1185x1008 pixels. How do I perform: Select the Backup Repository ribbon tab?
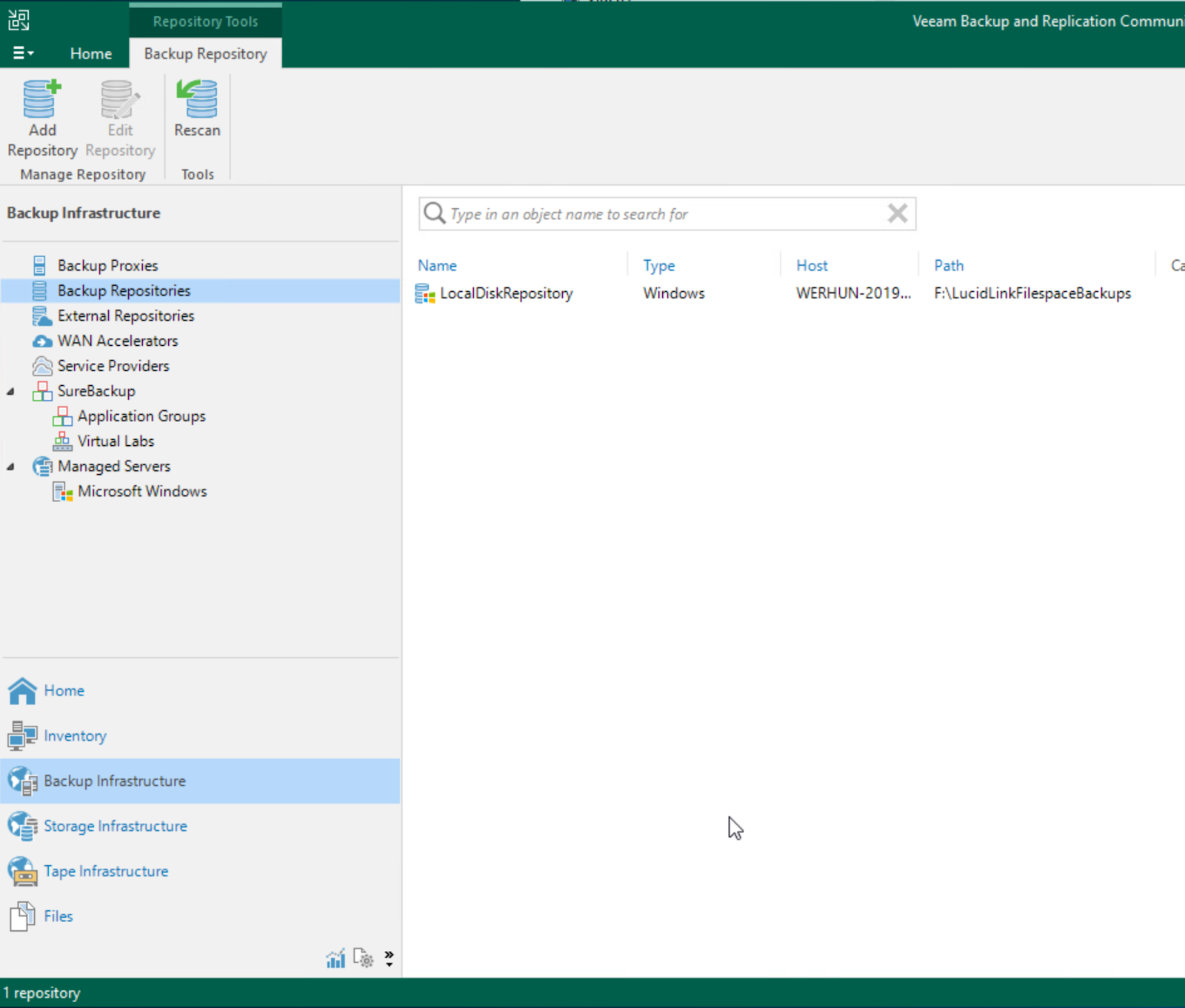205,53
